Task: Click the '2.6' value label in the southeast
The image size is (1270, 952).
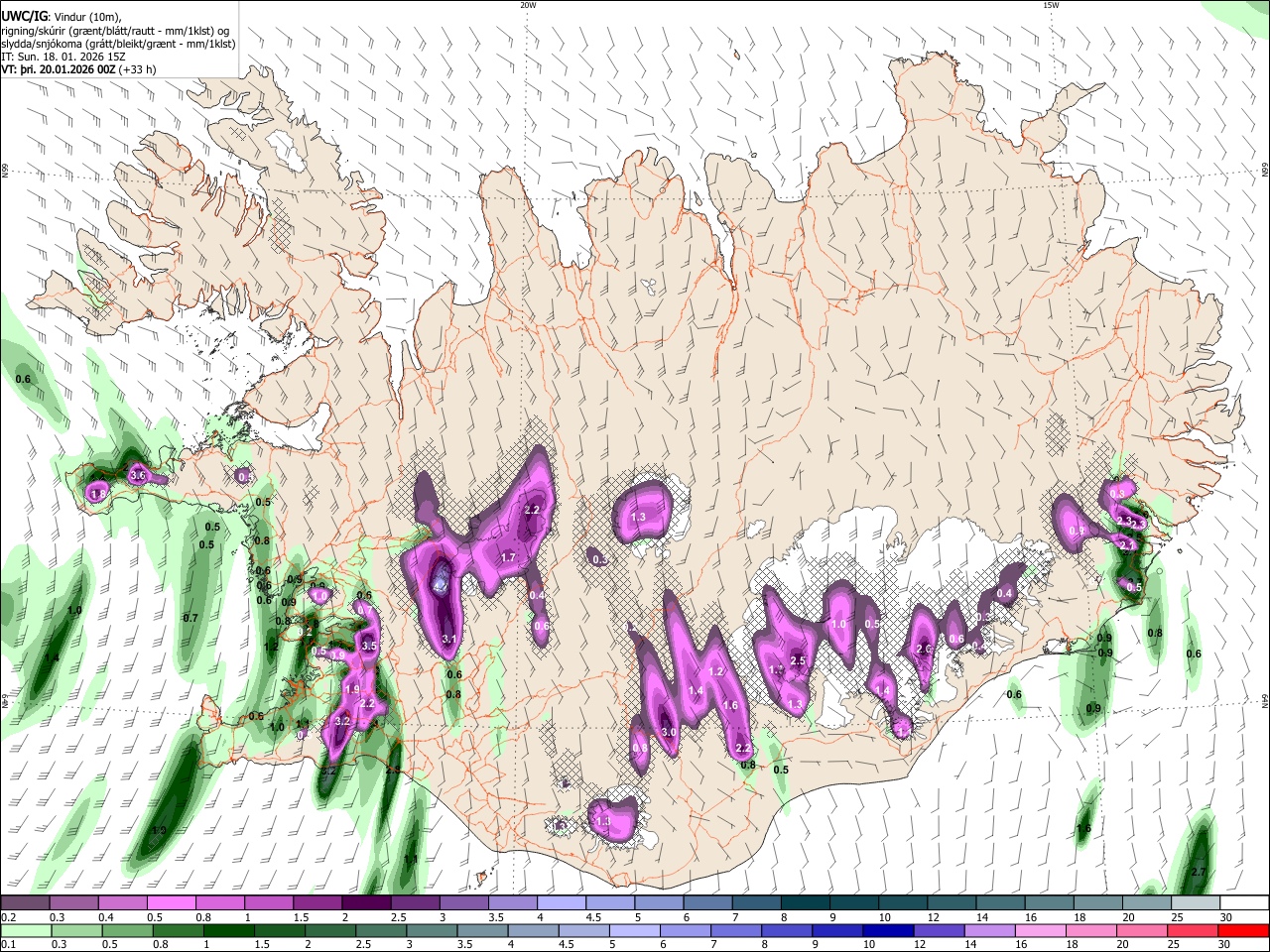Action: tap(924, 649)
